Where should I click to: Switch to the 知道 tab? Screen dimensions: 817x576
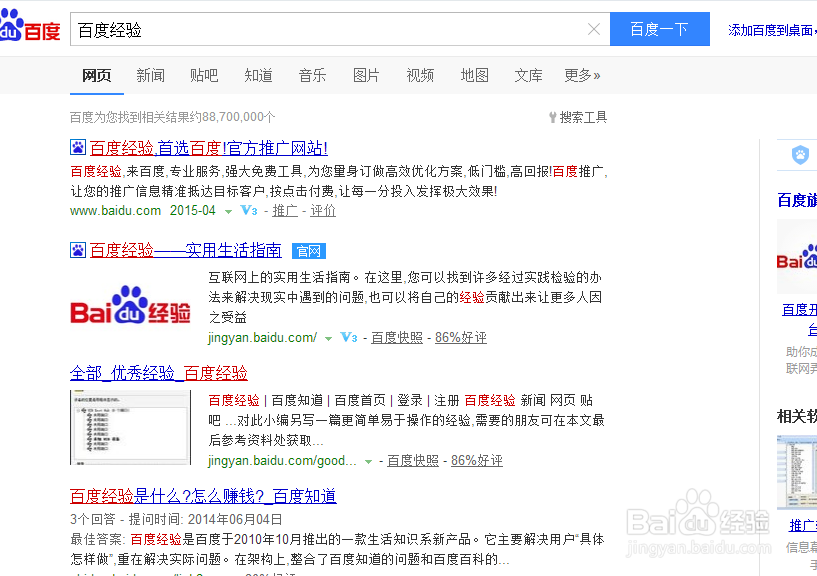click(258, 76)
